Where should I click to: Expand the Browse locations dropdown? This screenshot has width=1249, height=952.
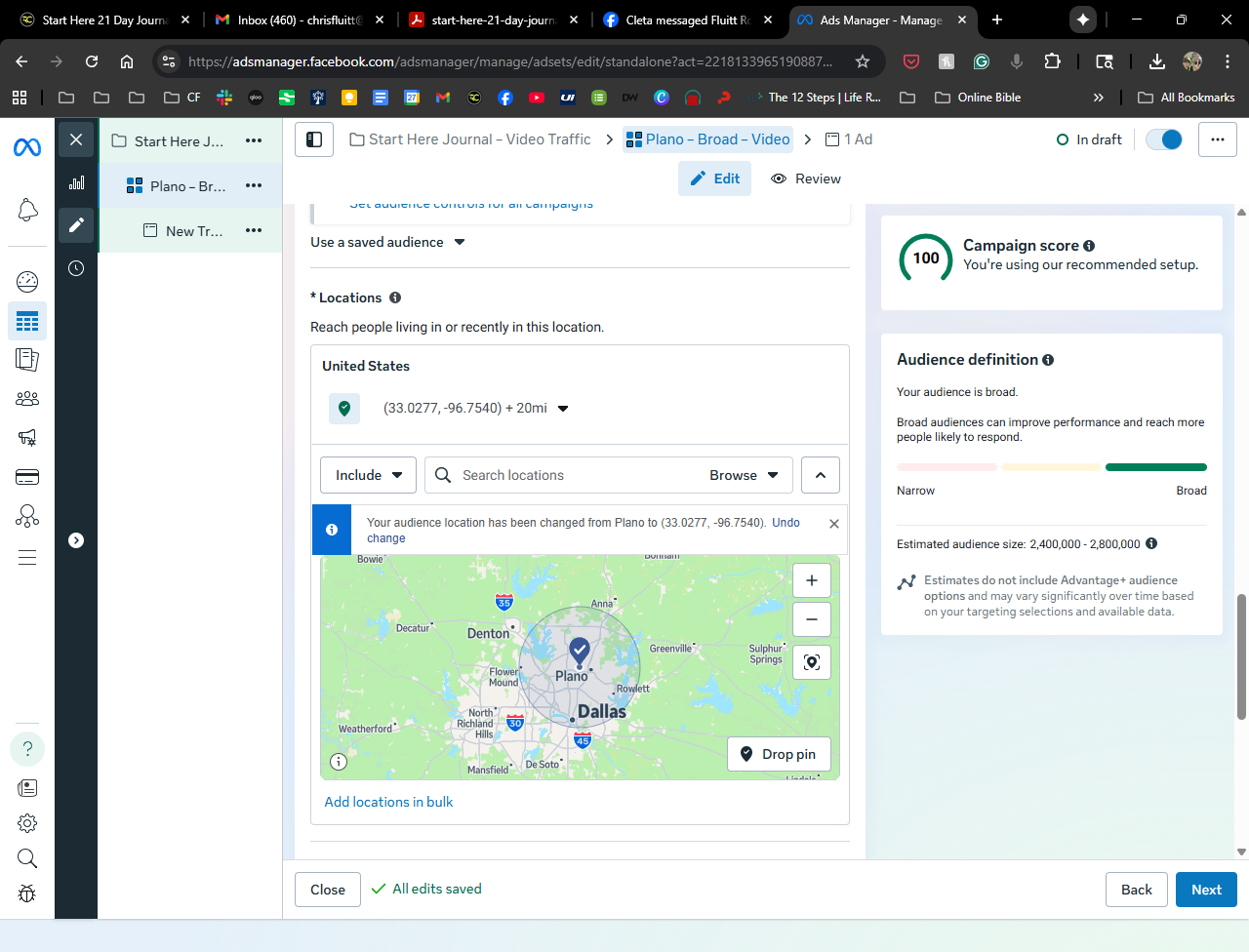coord(744,475)
